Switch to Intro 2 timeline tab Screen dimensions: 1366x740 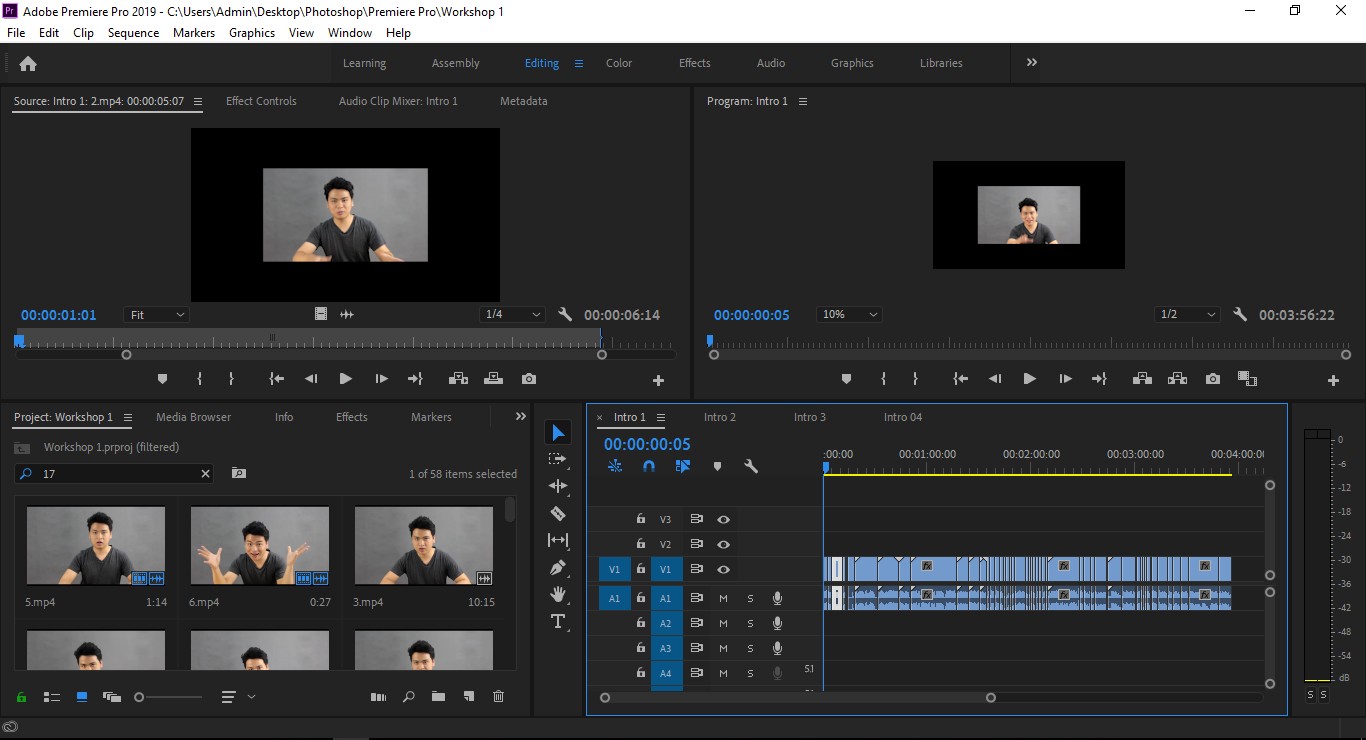coord(719,417)
